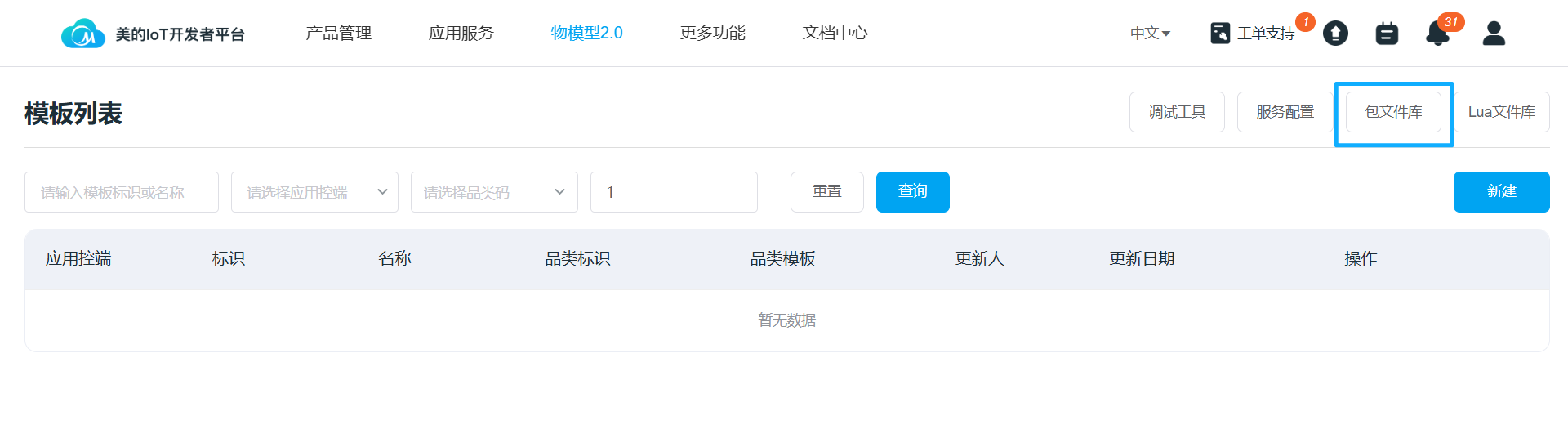This screenshot has width=1568, height=425.
Task: Open the 应用服务 menu
Action: pyautogui.click(x=461, y=33)
